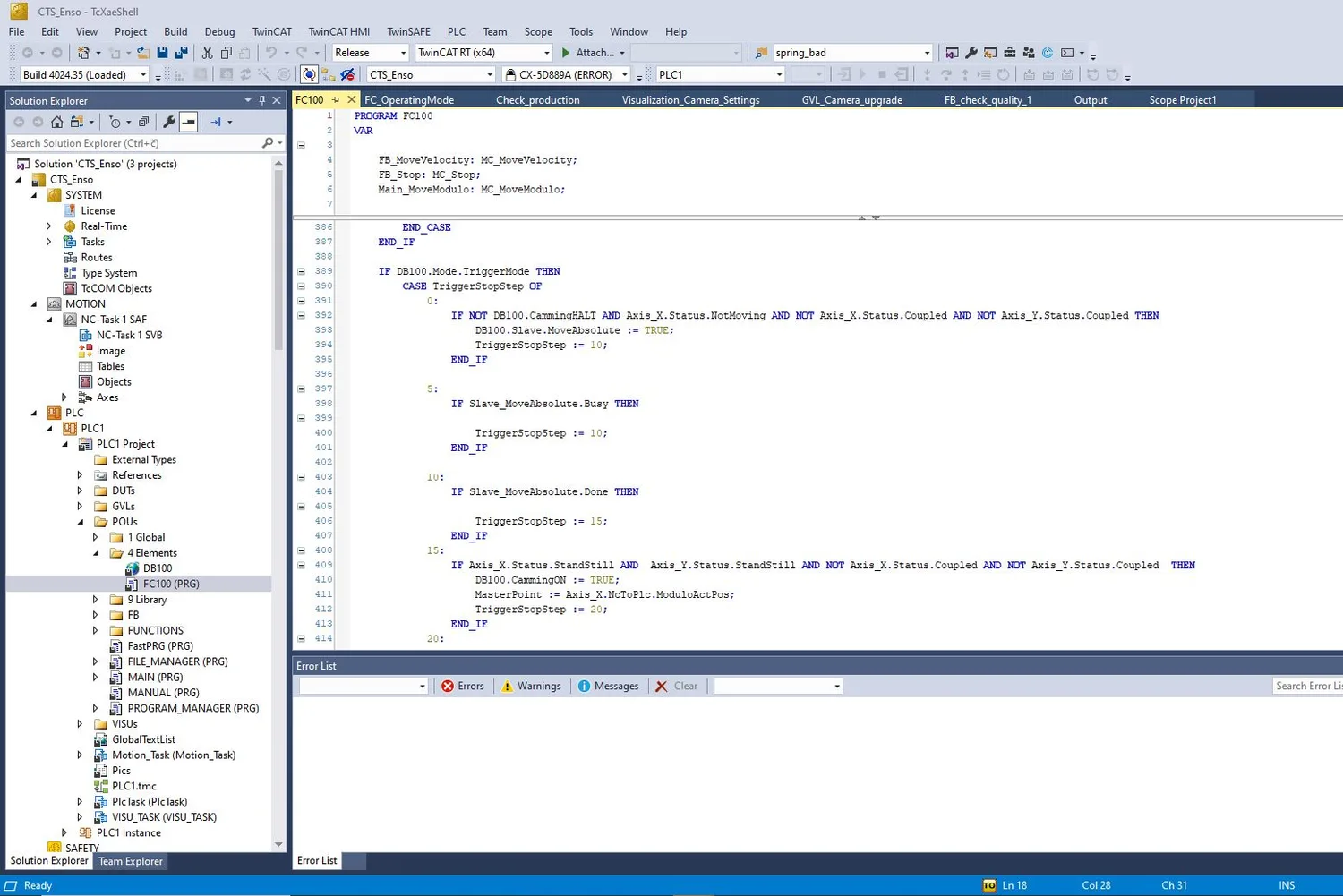Image resolution: width=1343 pixels, height=896 pixels.
Task: Toggle the Warnings filter in Error List
Action: tap(531, 687)
